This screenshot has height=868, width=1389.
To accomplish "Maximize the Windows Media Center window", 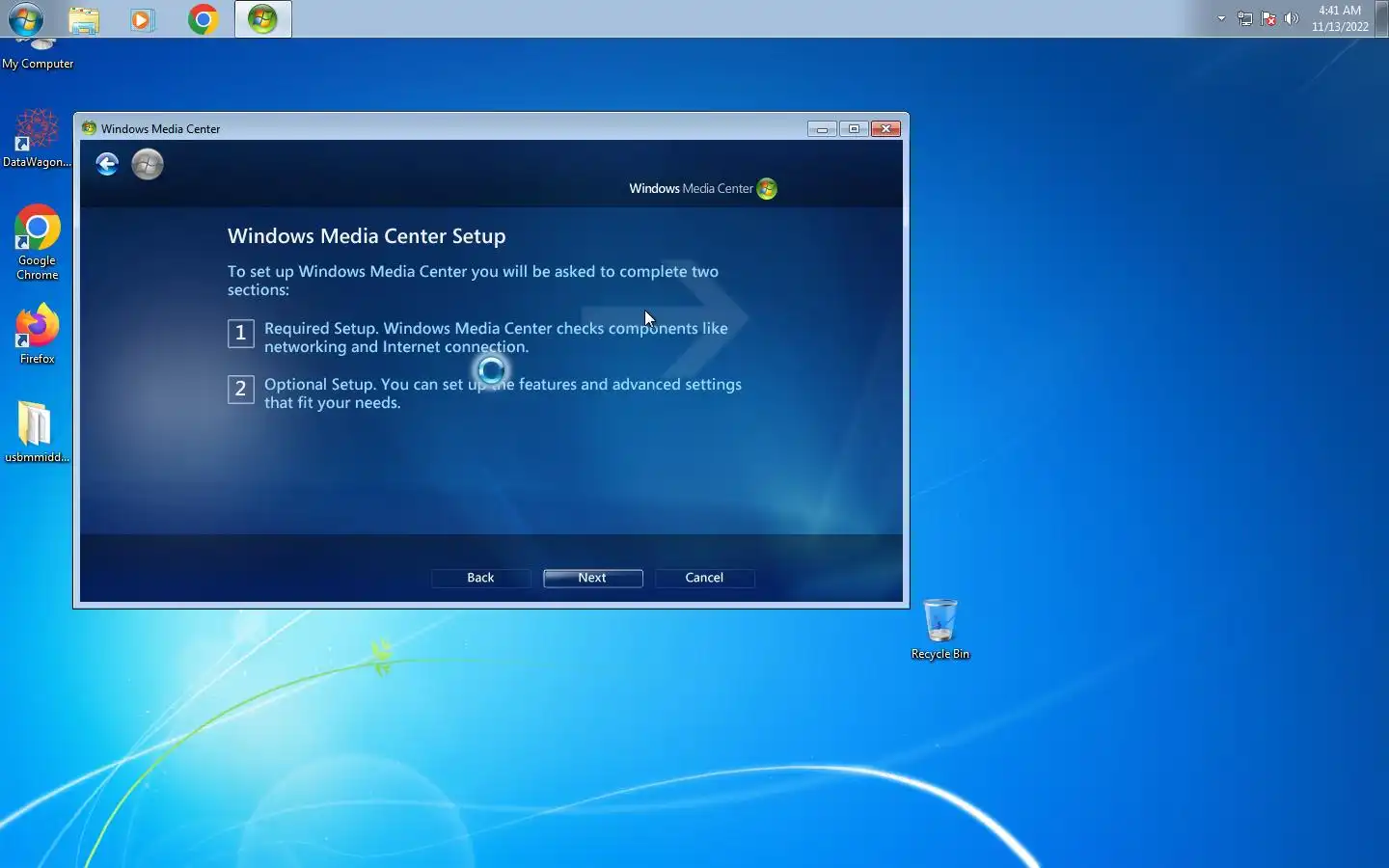I will click(854, 128).
